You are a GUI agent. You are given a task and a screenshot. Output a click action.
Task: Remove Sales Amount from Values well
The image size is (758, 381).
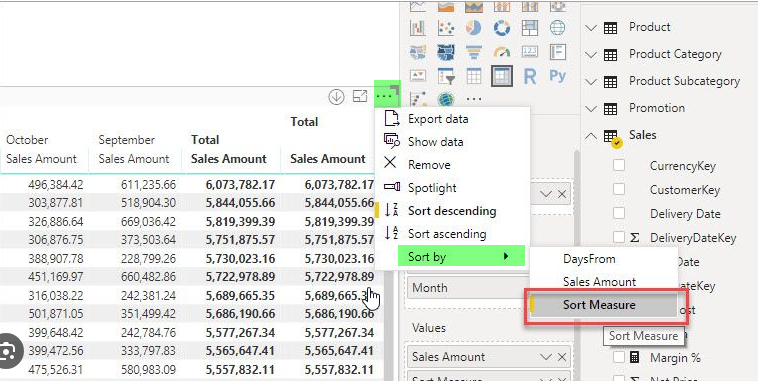point(561,357)
